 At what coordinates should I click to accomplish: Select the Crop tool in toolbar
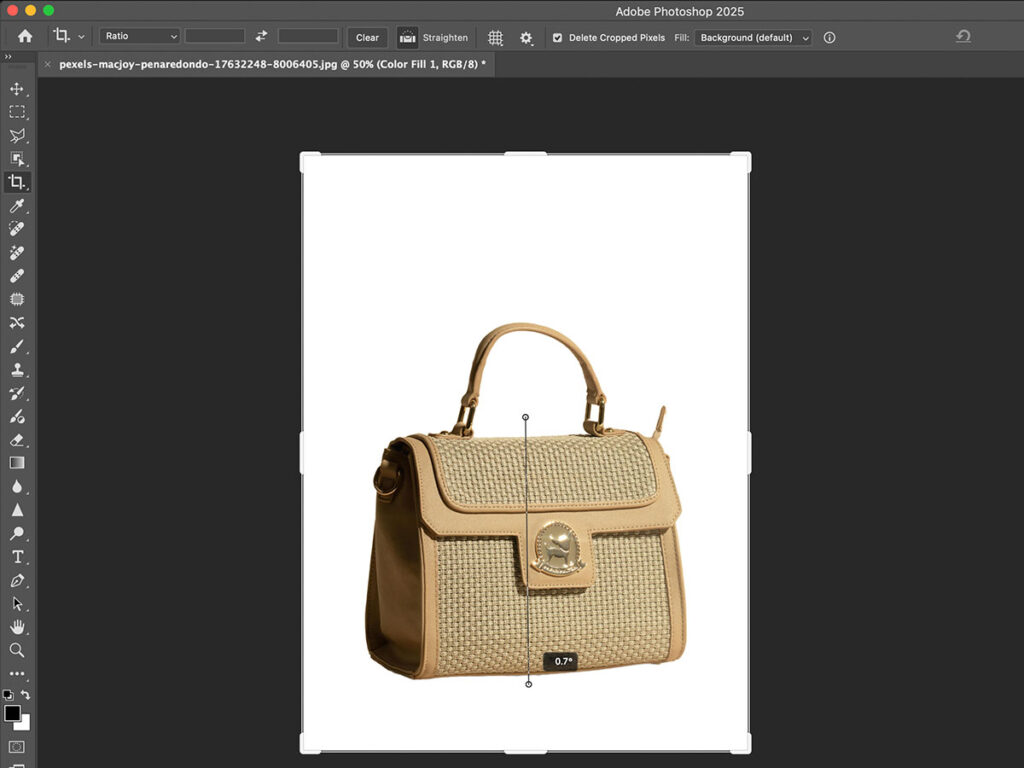tap(17, 182)
